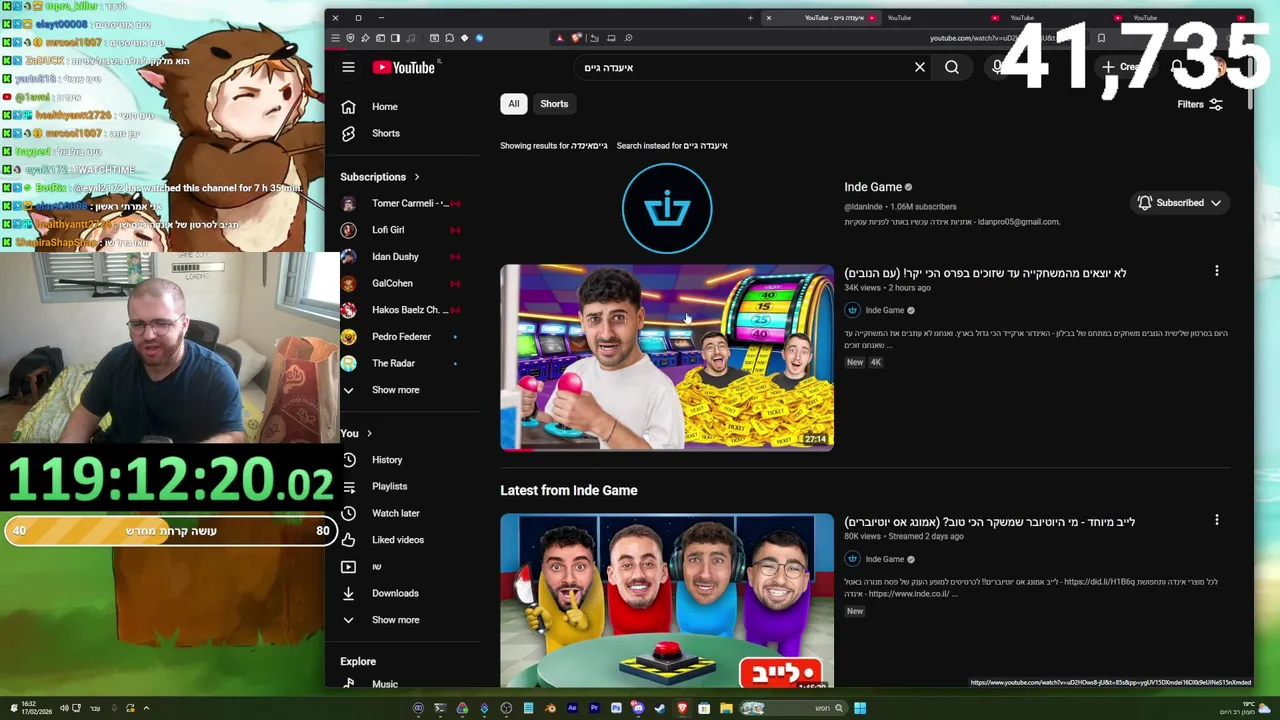Open Photoshop from the taskbar
Viewport: 1280px width, 720px height.
click(616, 708)
